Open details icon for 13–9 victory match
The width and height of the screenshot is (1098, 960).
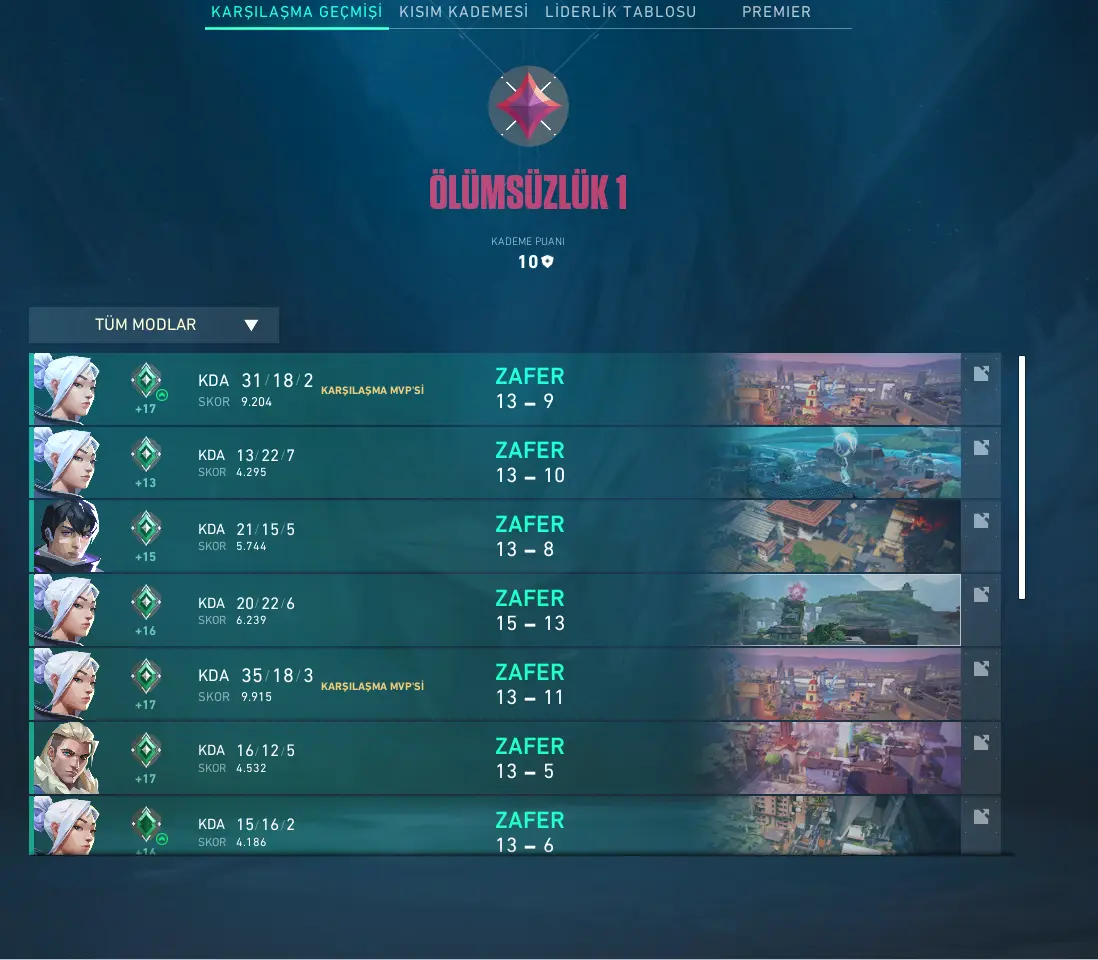pyautogui.click(x=981, y=374)
